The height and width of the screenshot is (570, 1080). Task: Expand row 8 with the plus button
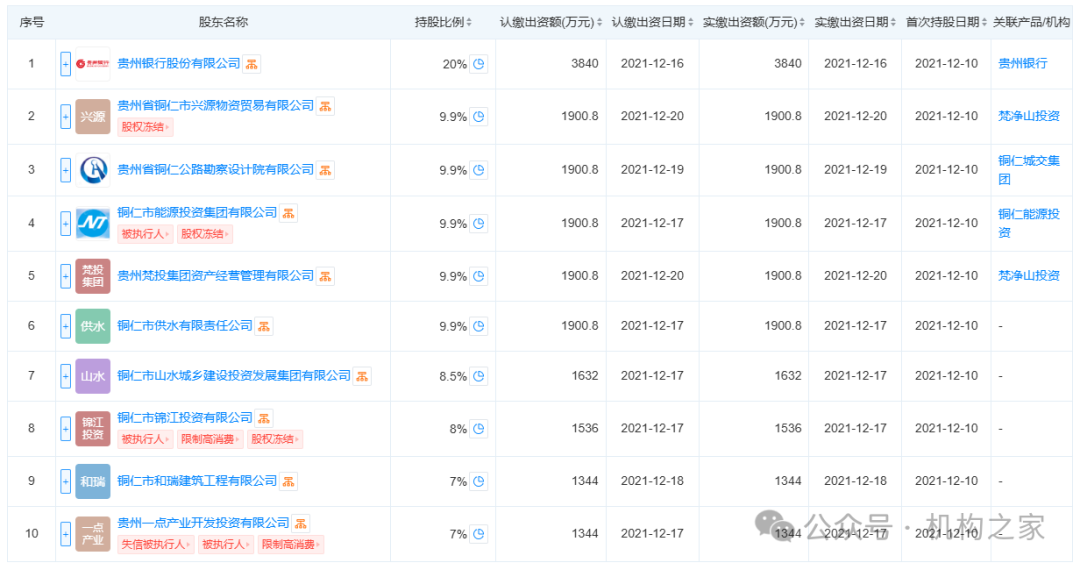tap(65, 429)
